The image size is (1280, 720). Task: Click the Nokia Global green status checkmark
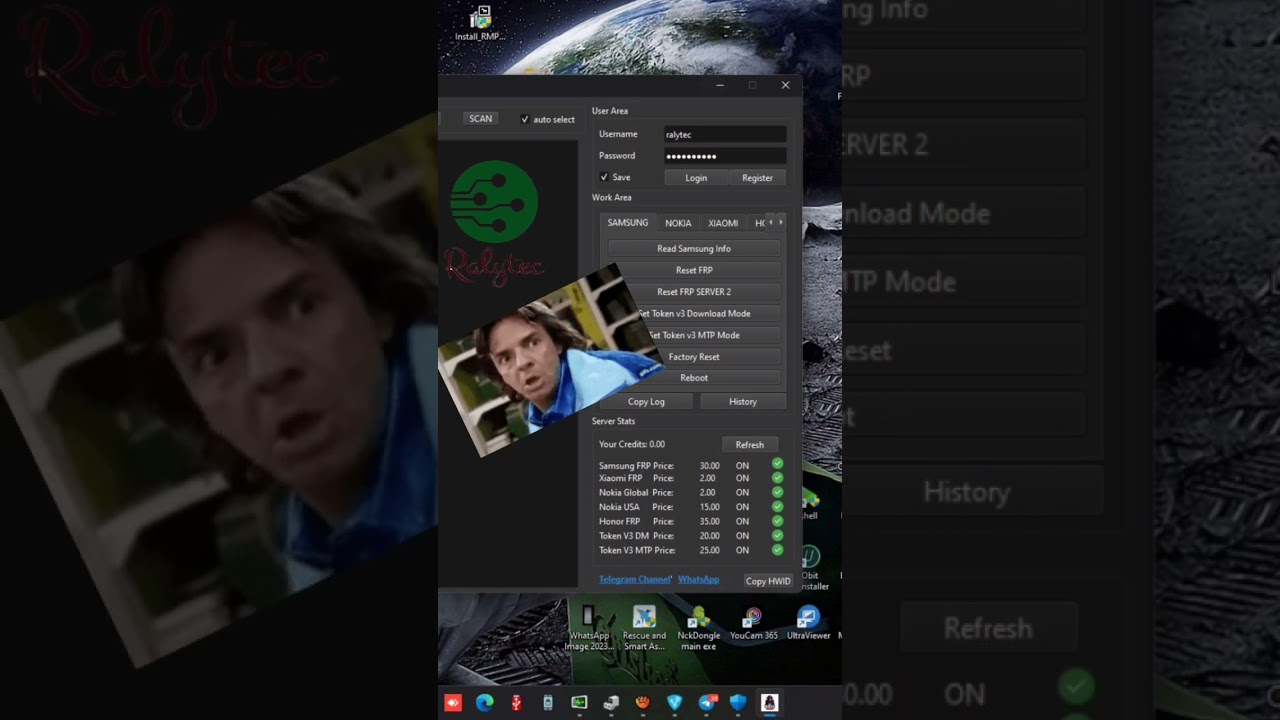[777, 492]
